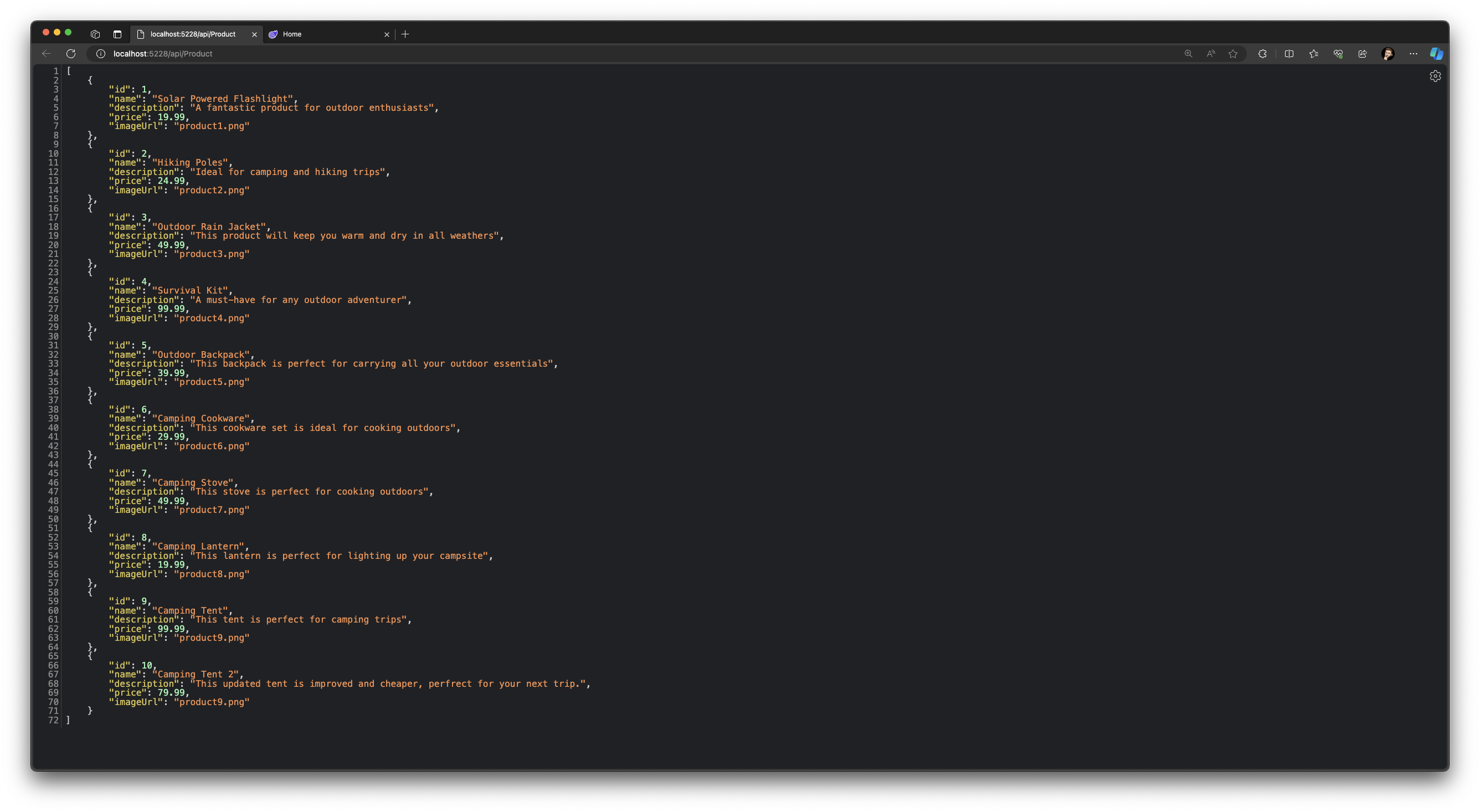The image size is (1480, 812).
Task: Toggle split screen view
Action: click(x=1289, y=53)
